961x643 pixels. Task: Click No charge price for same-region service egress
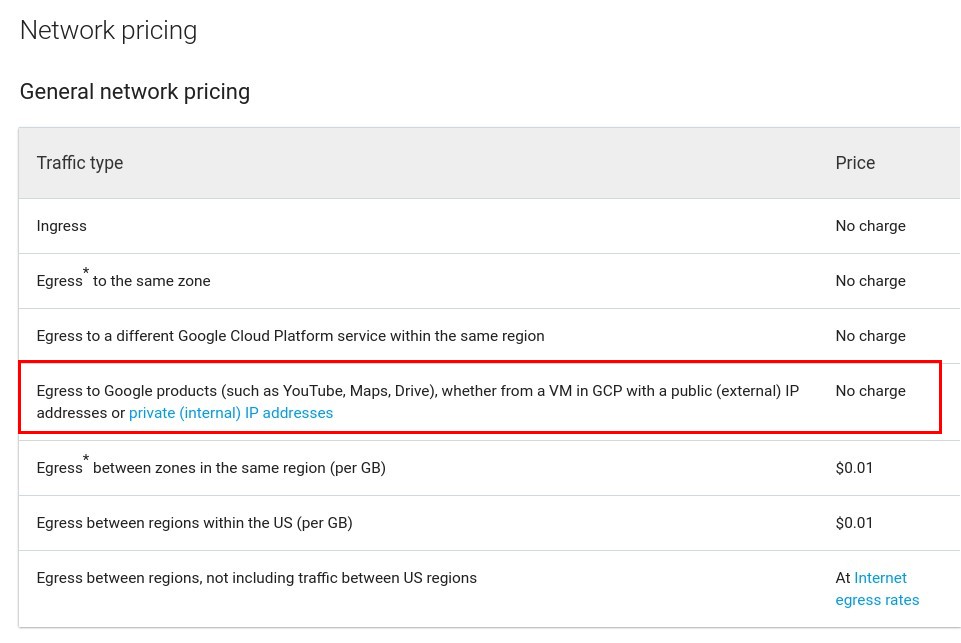[870, 336]
